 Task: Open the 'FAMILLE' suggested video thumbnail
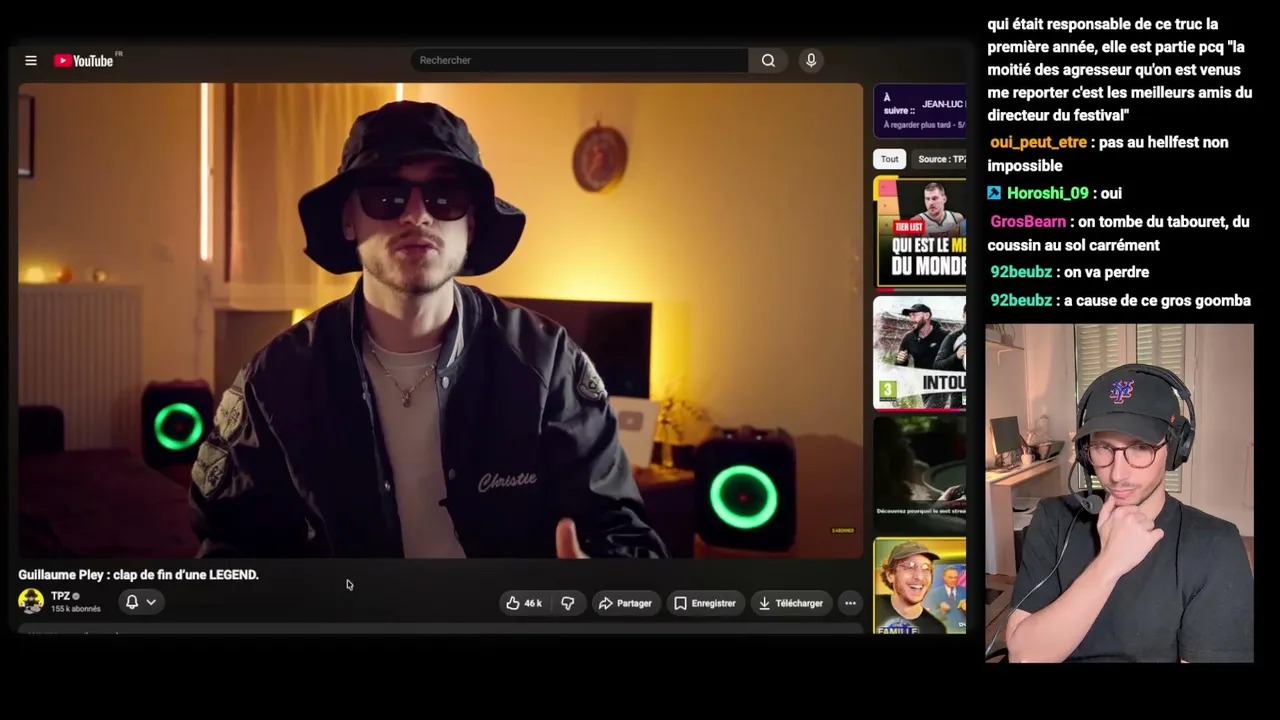coord(920,585)
